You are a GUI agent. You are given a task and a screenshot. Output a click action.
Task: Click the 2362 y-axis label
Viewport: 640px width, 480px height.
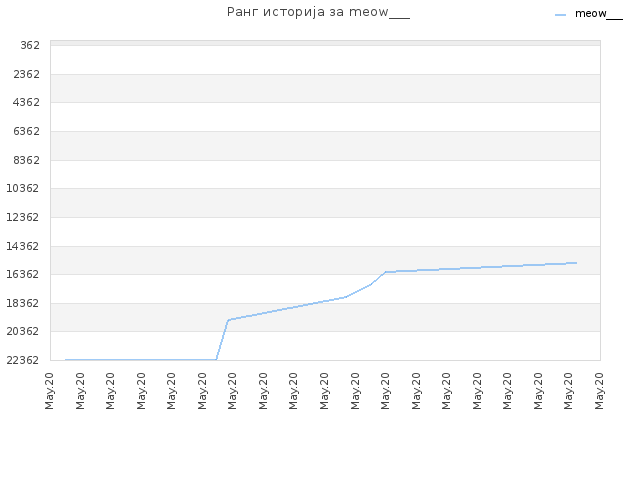27,74
